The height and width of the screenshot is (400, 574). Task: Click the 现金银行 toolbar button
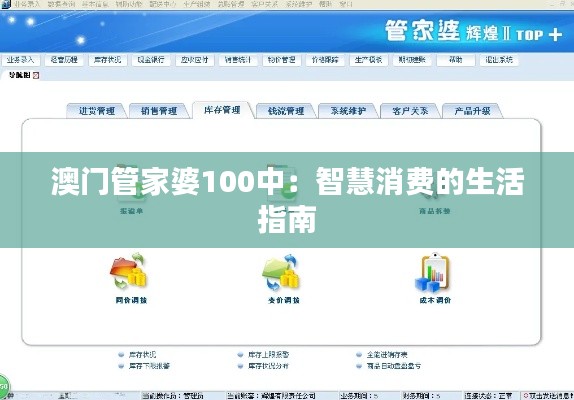click(x=151, y=60)
